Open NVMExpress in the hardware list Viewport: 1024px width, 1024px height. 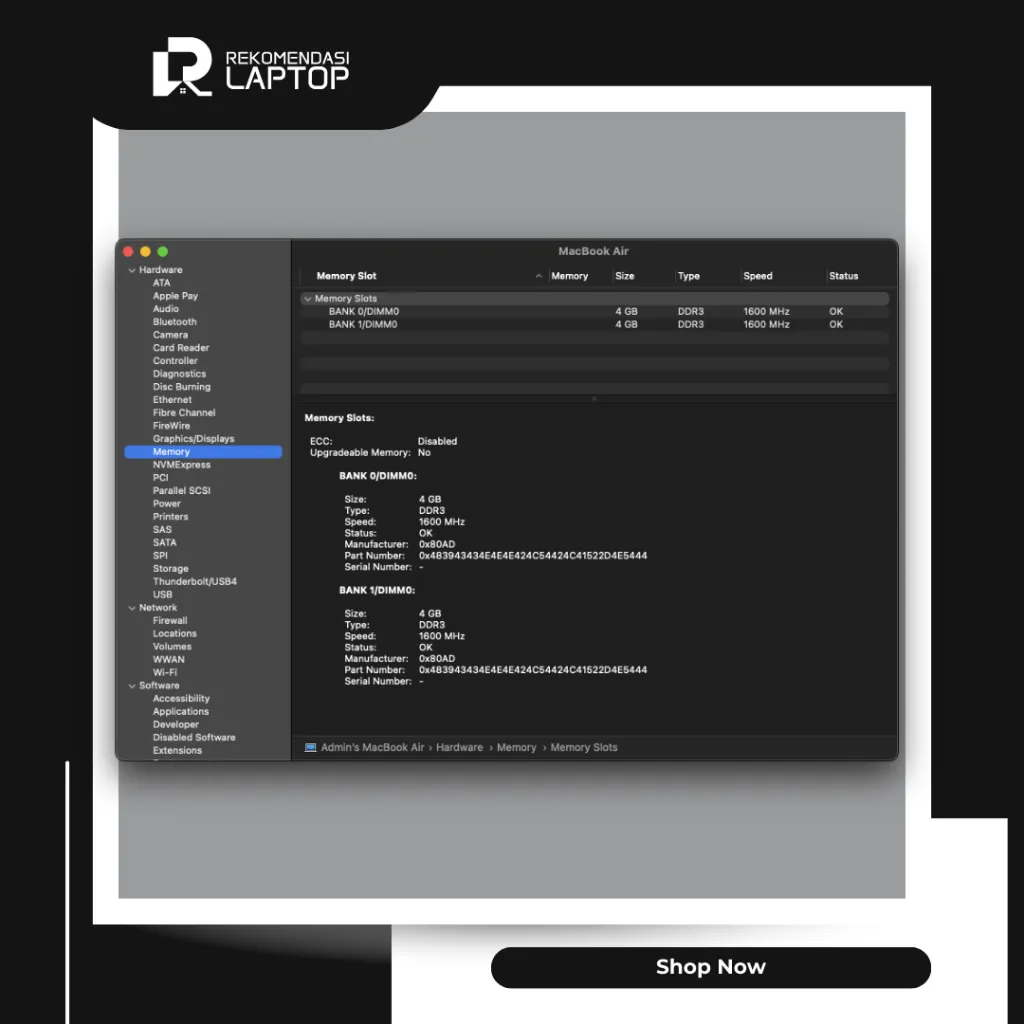click(181, 465)
